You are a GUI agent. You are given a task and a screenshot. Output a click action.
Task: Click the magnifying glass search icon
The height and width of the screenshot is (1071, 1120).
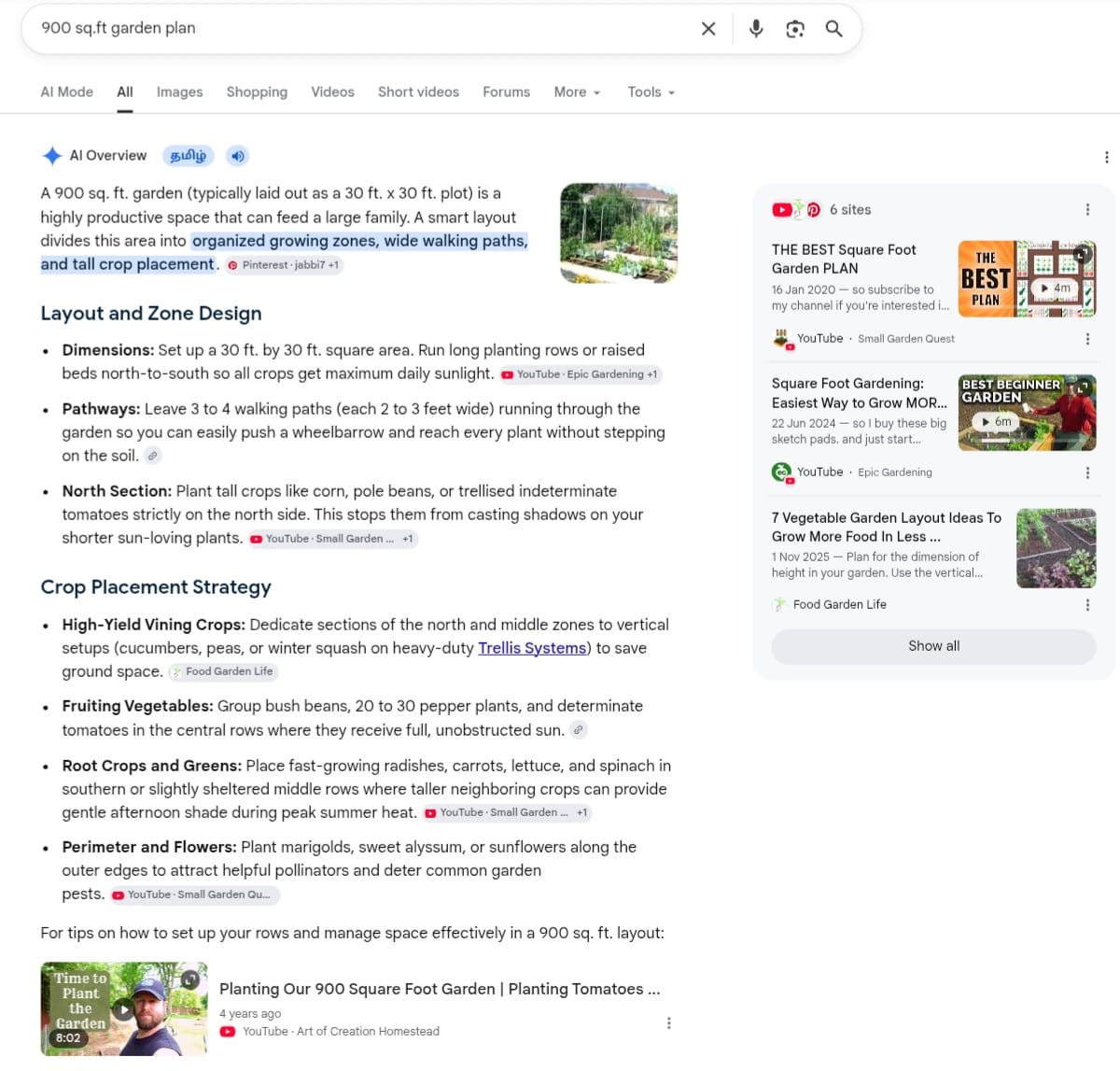(x=834, y=29)
